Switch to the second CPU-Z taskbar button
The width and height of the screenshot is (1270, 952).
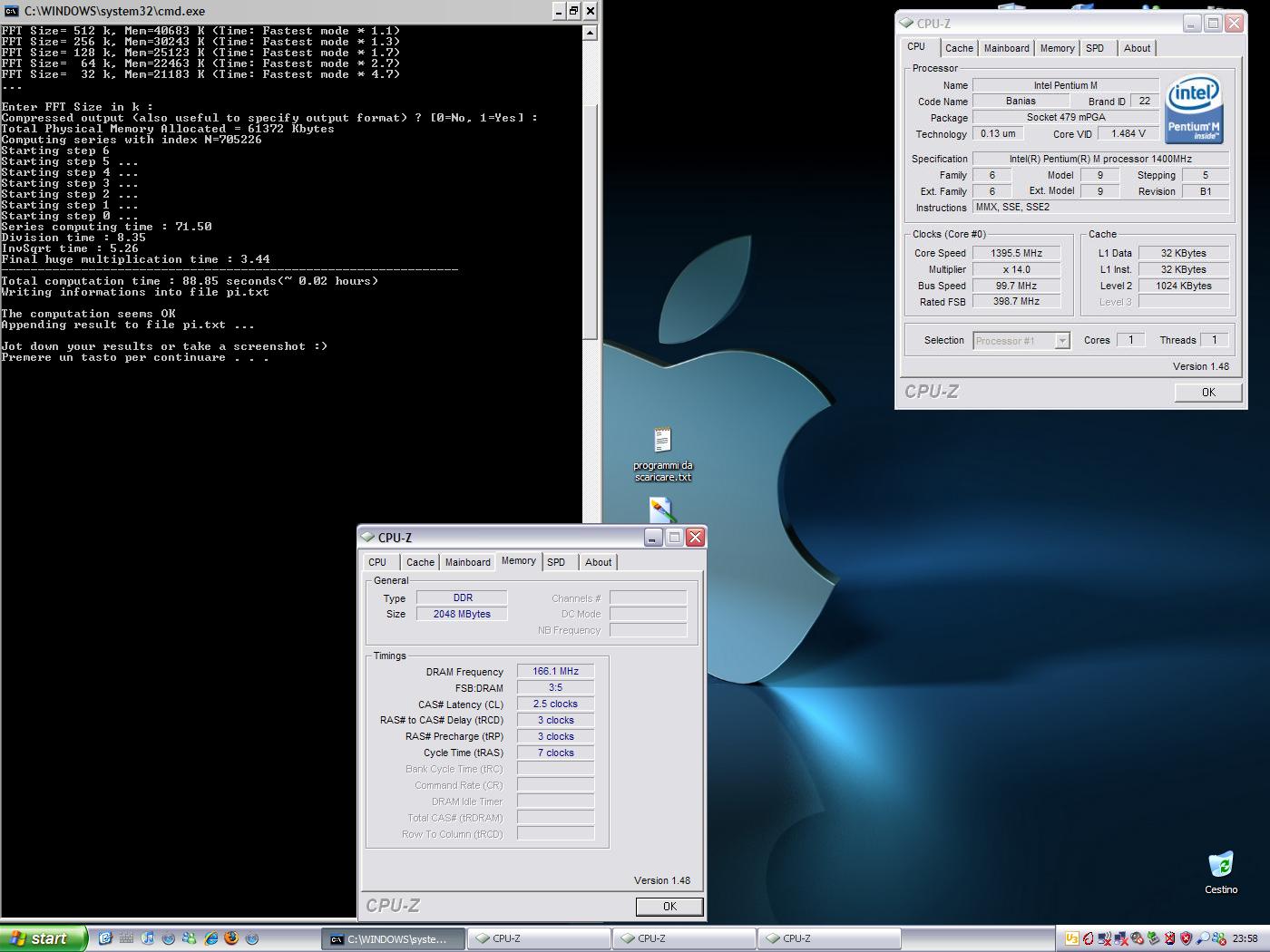(684, 938)
